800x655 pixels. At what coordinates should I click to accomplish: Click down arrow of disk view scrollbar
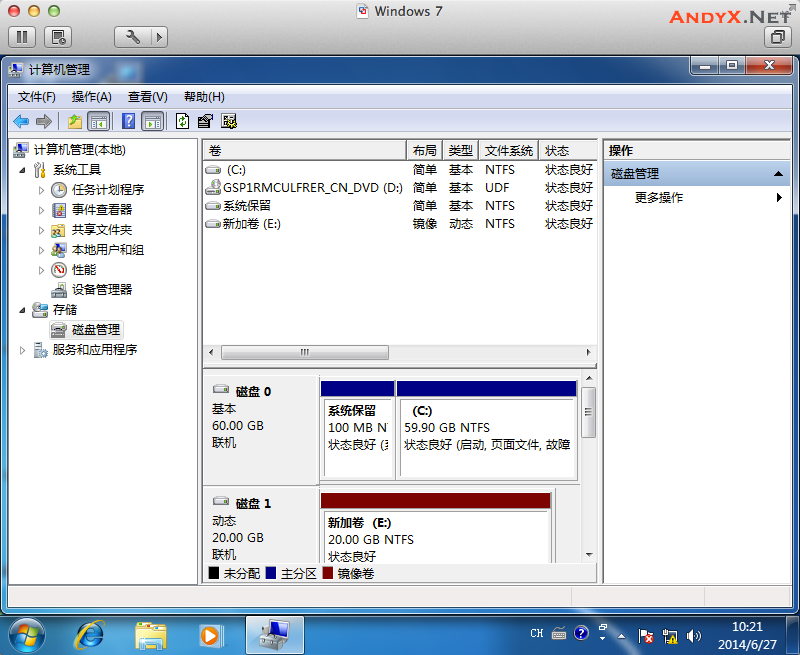tap(589, 555)
